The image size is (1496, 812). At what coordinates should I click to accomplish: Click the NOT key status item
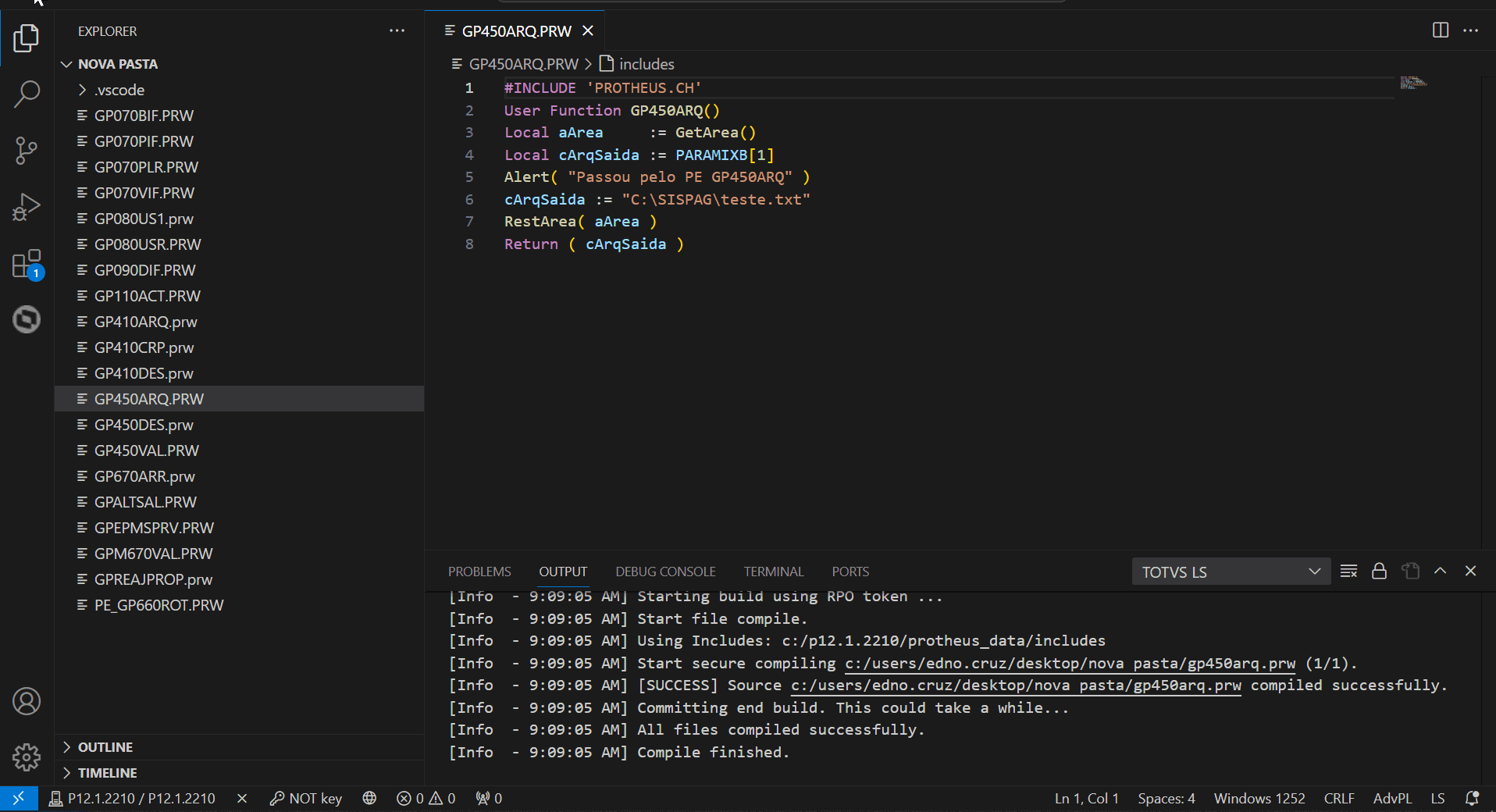(306, 798)
